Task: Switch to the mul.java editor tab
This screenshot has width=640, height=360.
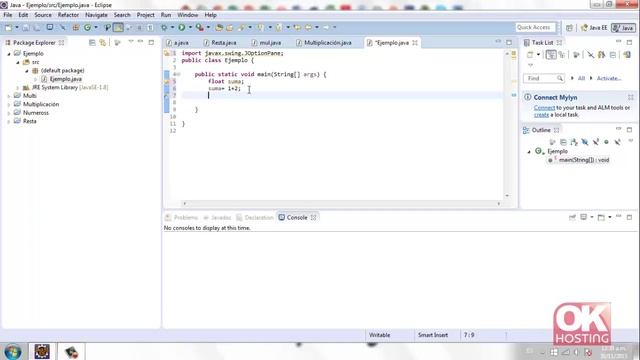Action: [x=266, y=42]
